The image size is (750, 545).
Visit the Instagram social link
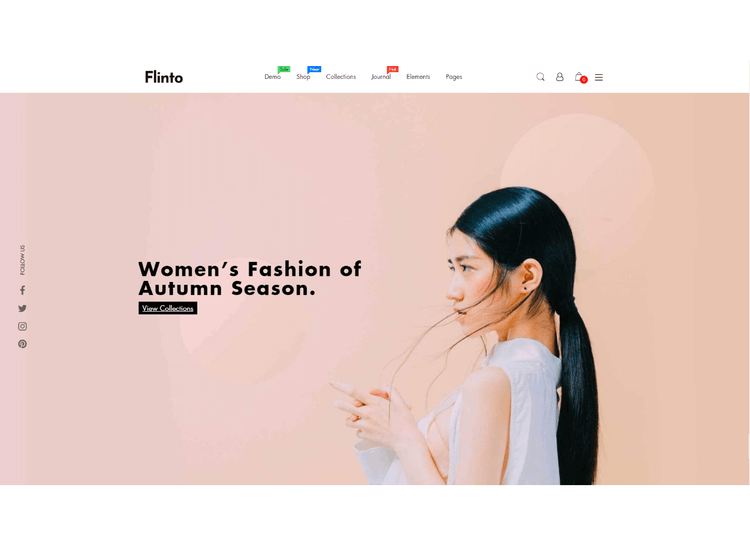[22, 326]
